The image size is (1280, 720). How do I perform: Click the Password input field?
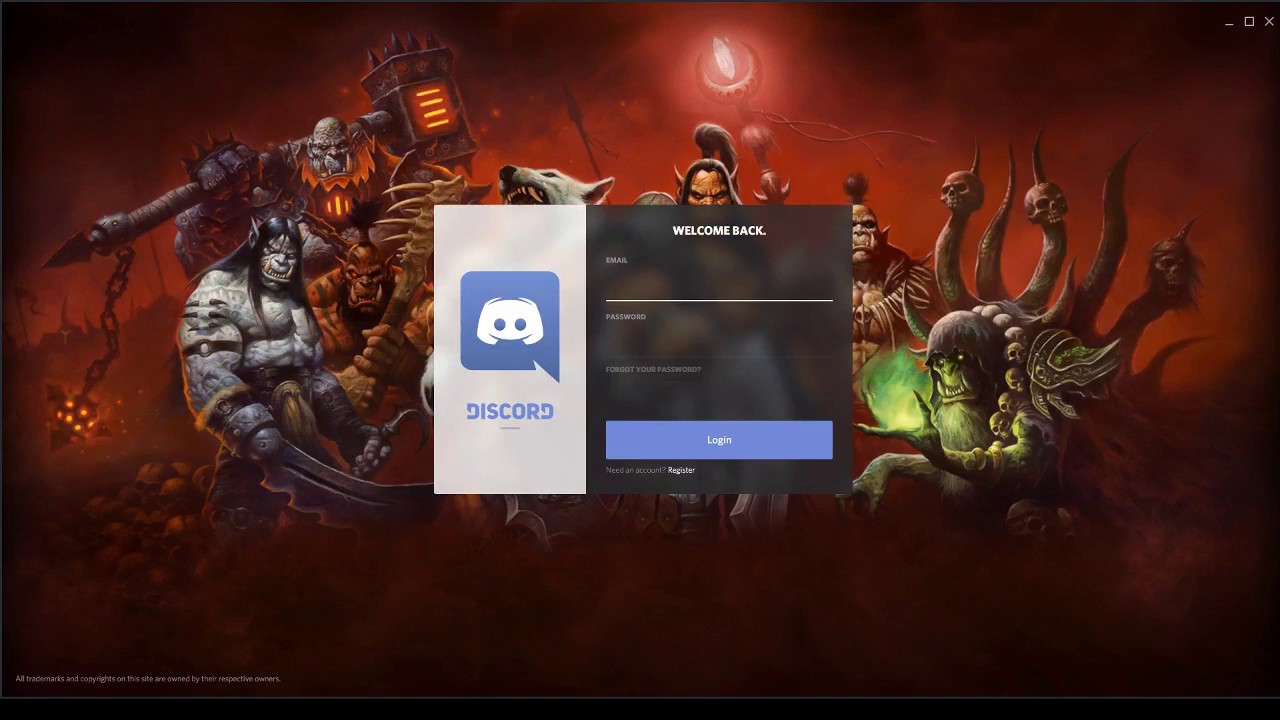719,341
